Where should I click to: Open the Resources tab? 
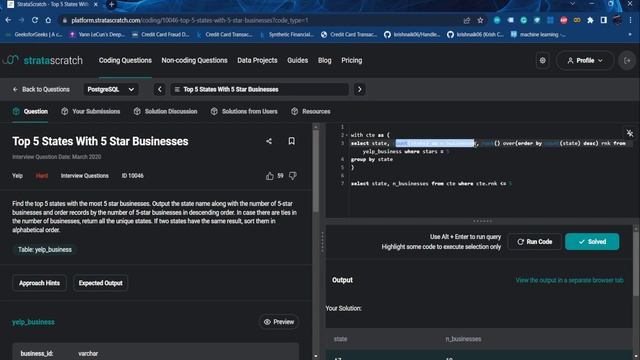[311, 111]
